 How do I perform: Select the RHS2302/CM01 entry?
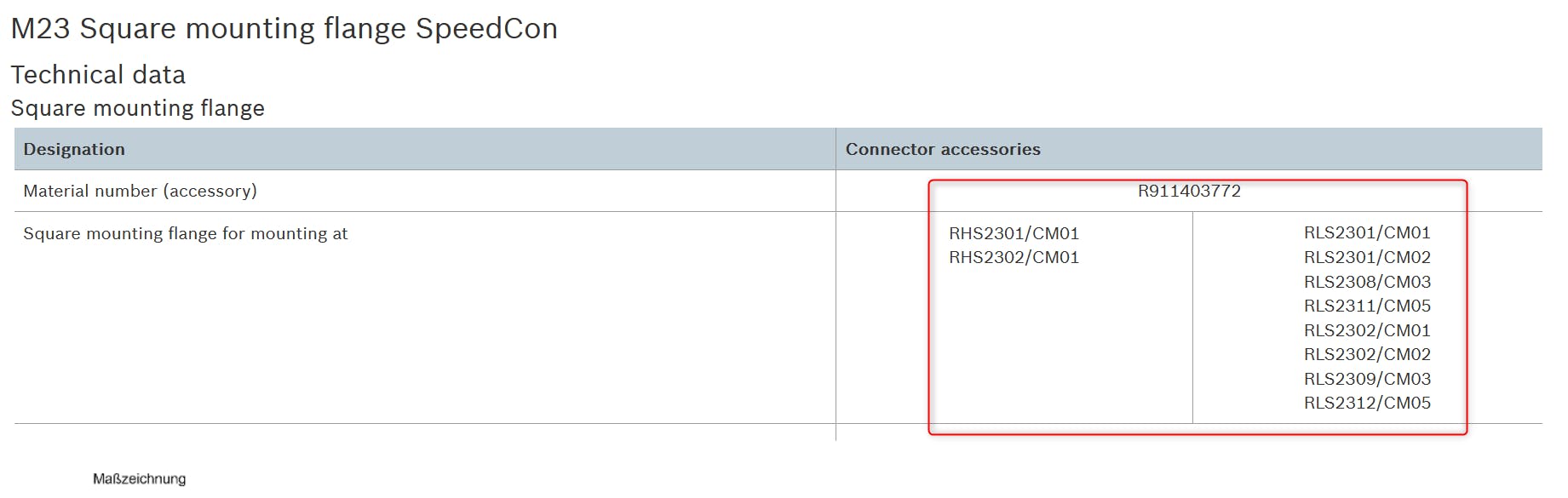tap(1014, 257)
